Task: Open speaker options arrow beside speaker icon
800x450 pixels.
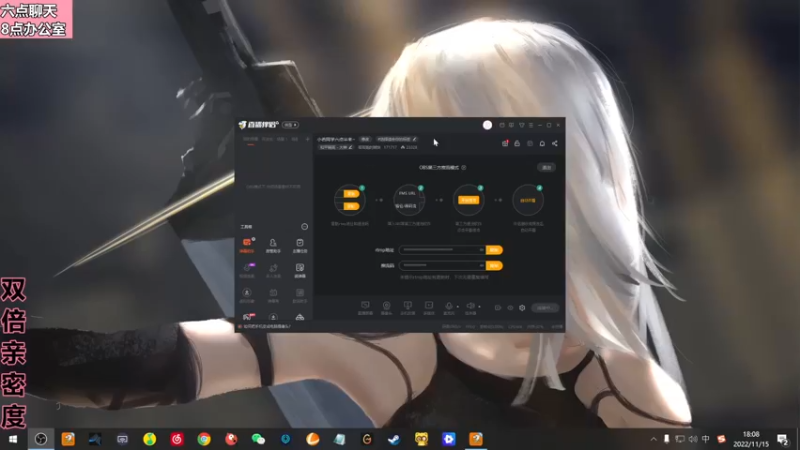Action: (479, 307)
